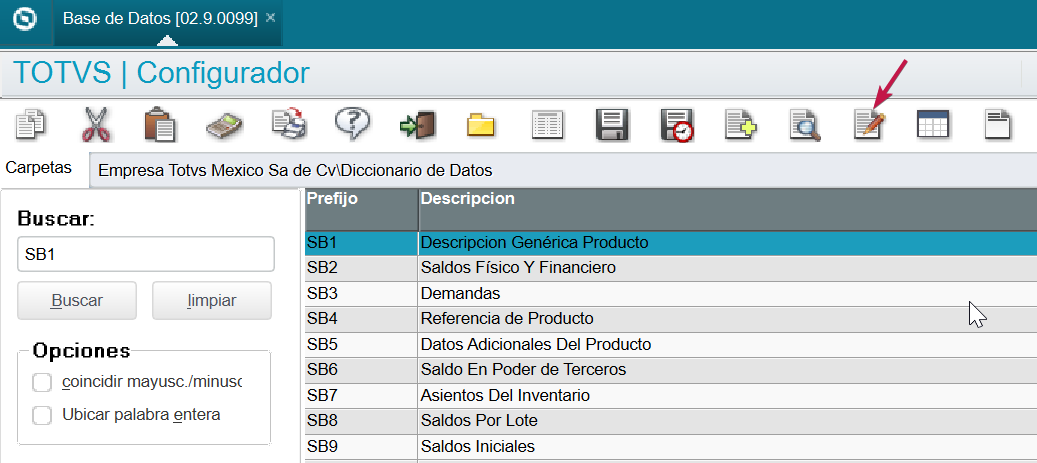
Task: Click the SB3 prefix cell
Action: (362, 293)
